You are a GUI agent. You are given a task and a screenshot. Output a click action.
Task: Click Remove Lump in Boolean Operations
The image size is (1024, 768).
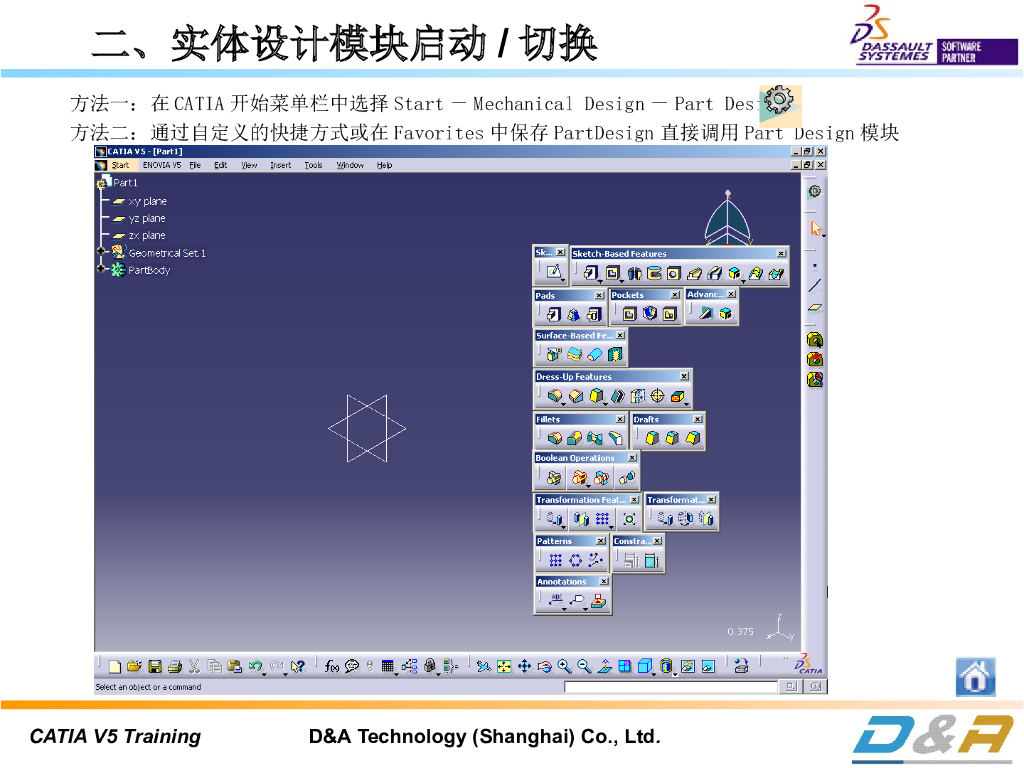click(x=627, y=478)
